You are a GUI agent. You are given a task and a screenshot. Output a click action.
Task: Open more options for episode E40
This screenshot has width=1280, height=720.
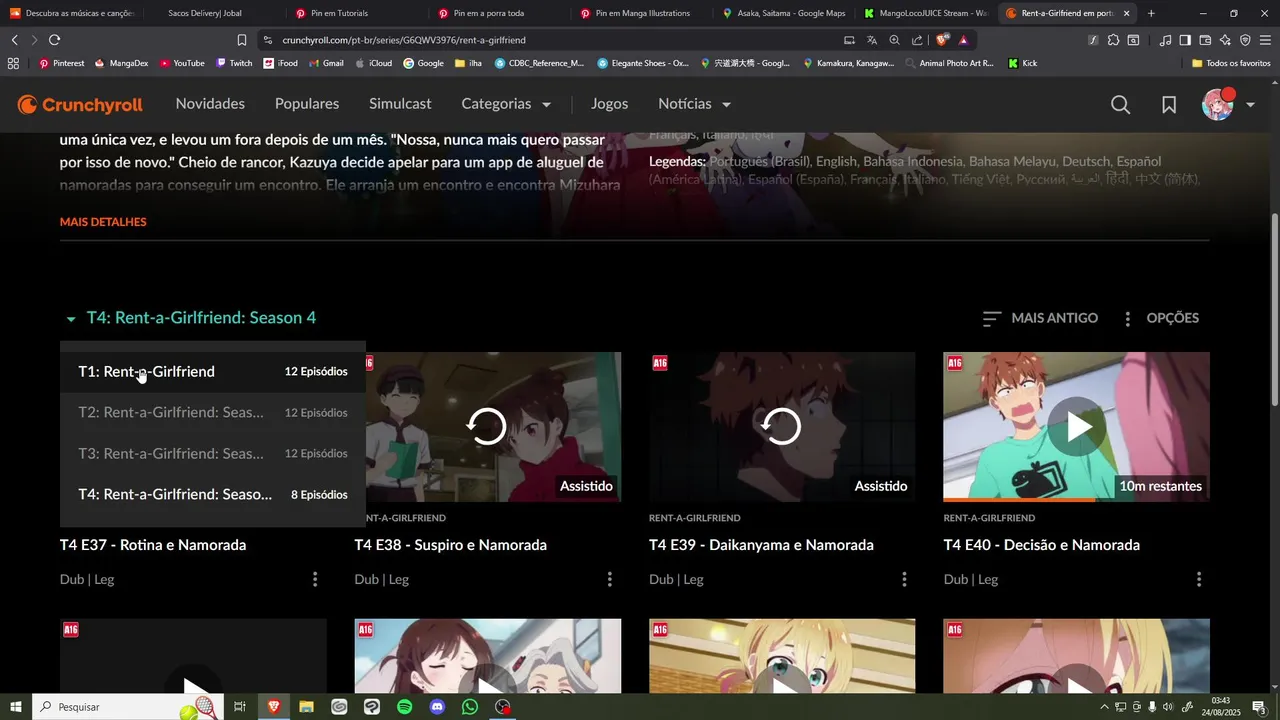[1199, 579]
